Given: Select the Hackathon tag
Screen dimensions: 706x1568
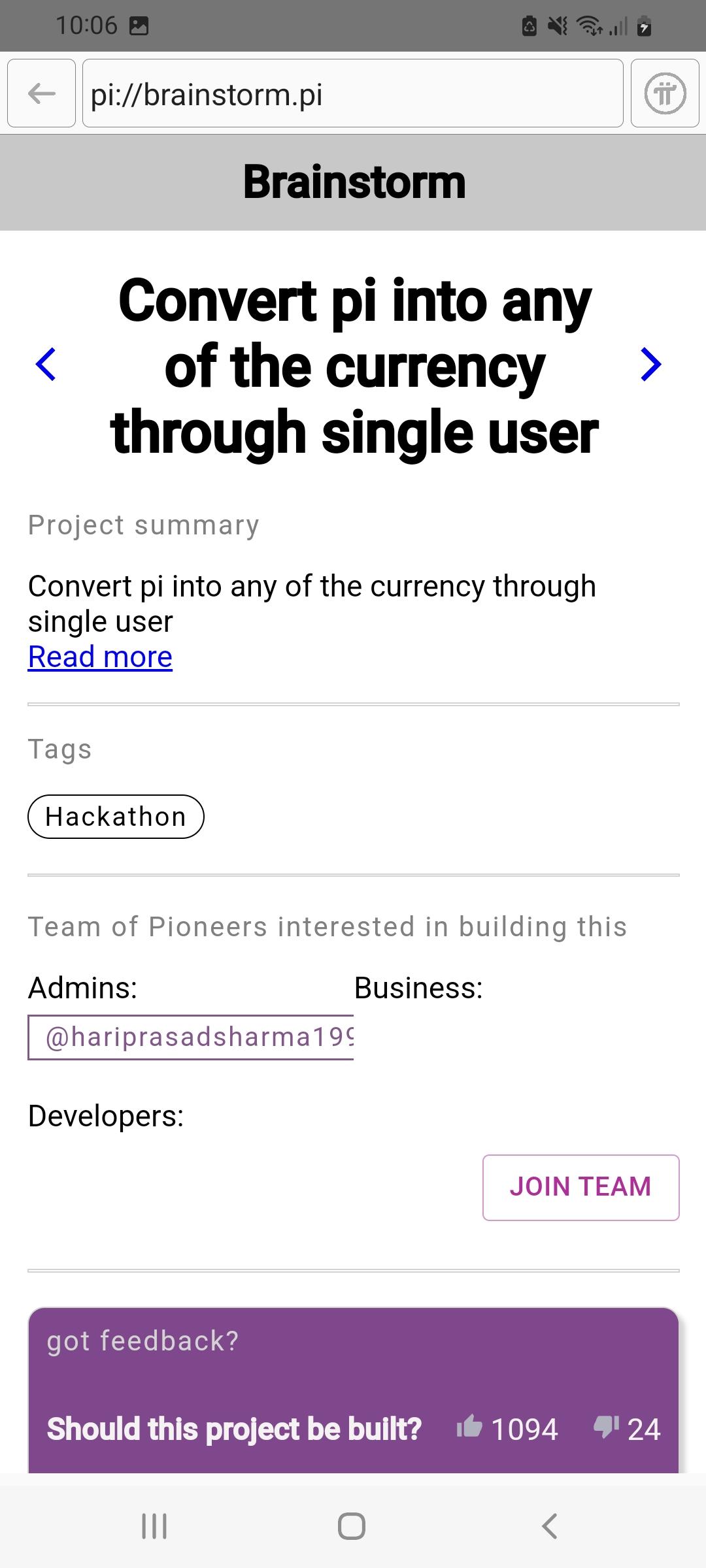Looking at the screenshot, I should [116, 817].
